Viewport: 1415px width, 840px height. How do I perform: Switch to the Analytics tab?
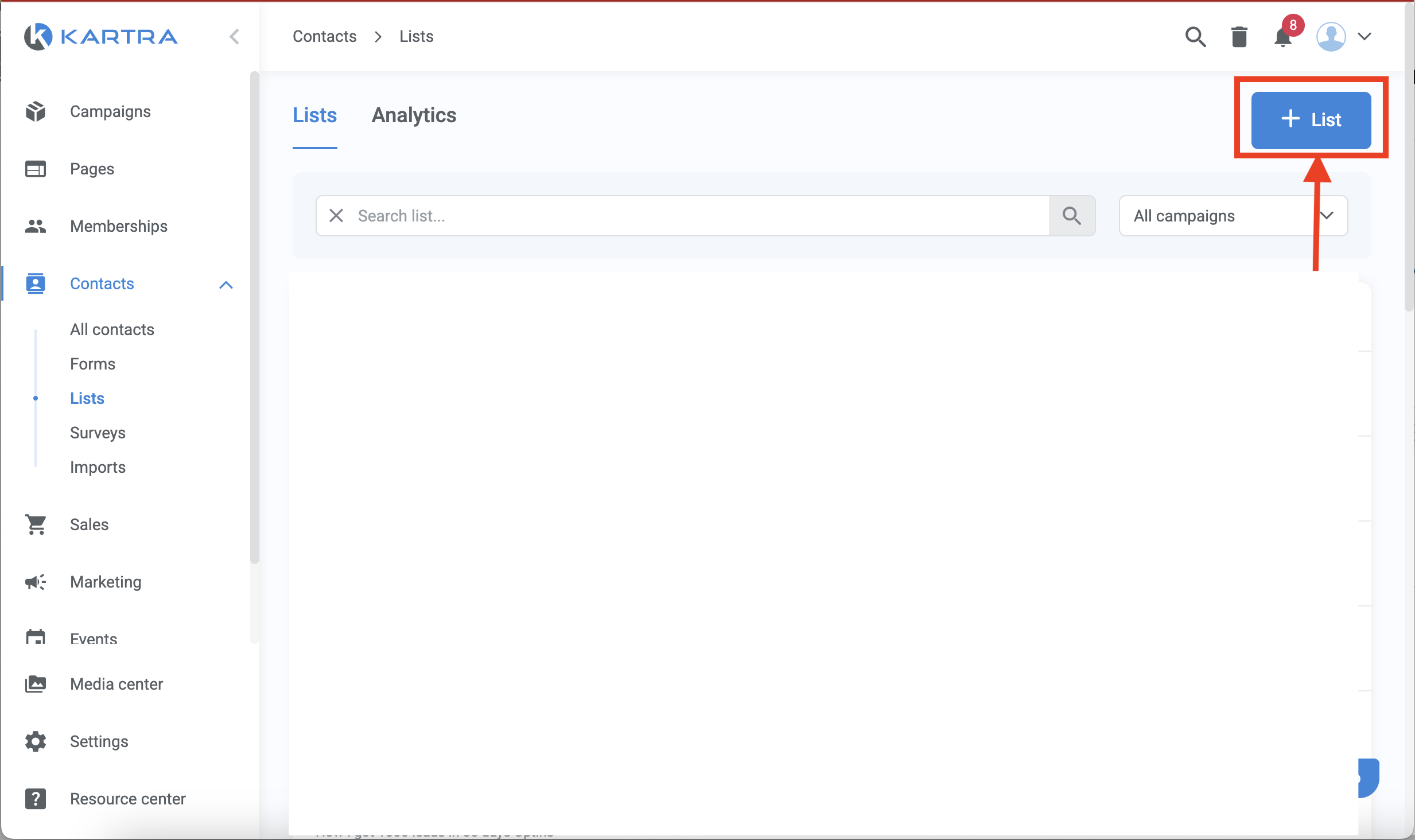tap(414, 115)
